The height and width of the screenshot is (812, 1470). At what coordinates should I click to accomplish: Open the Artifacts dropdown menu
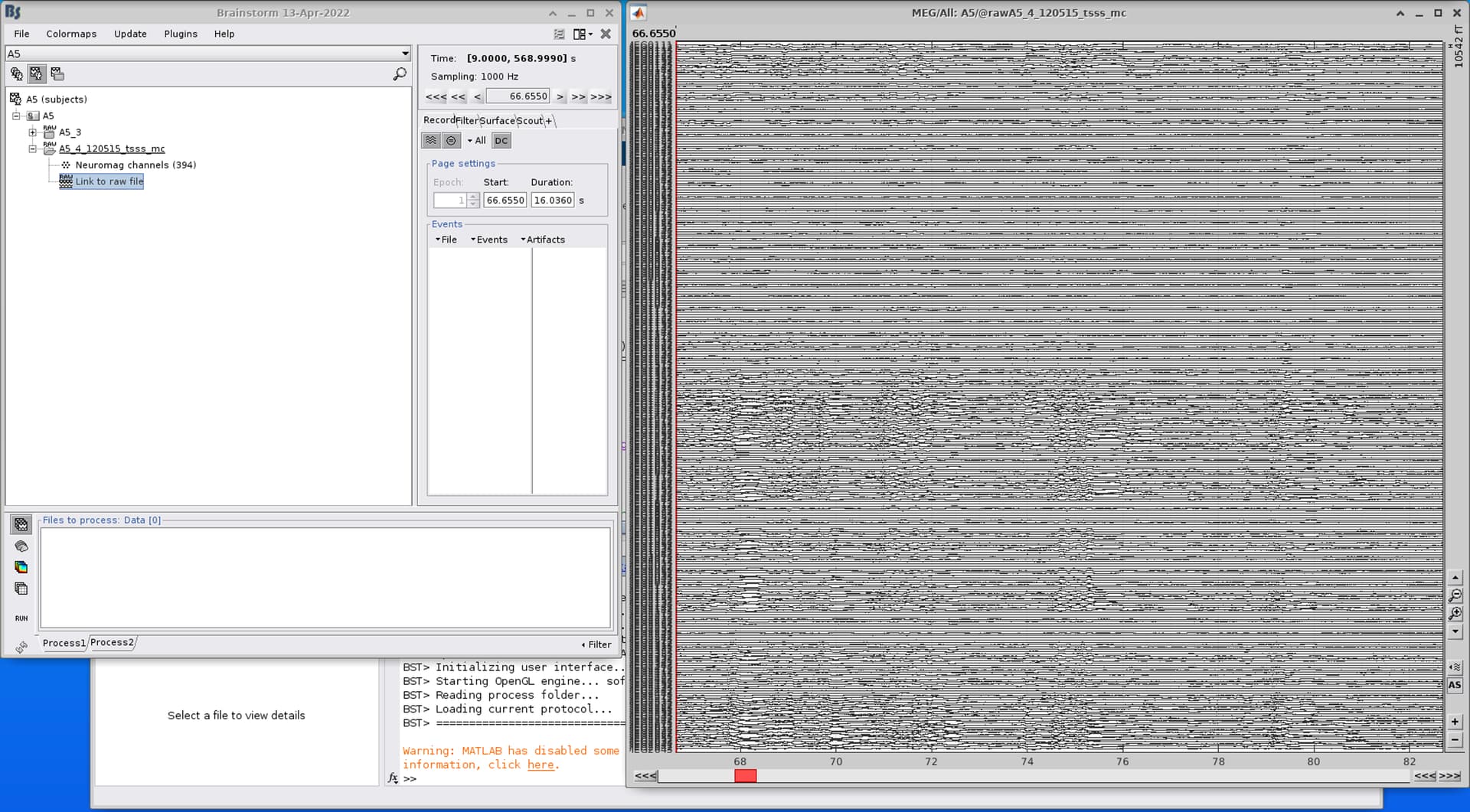[543, 240]
